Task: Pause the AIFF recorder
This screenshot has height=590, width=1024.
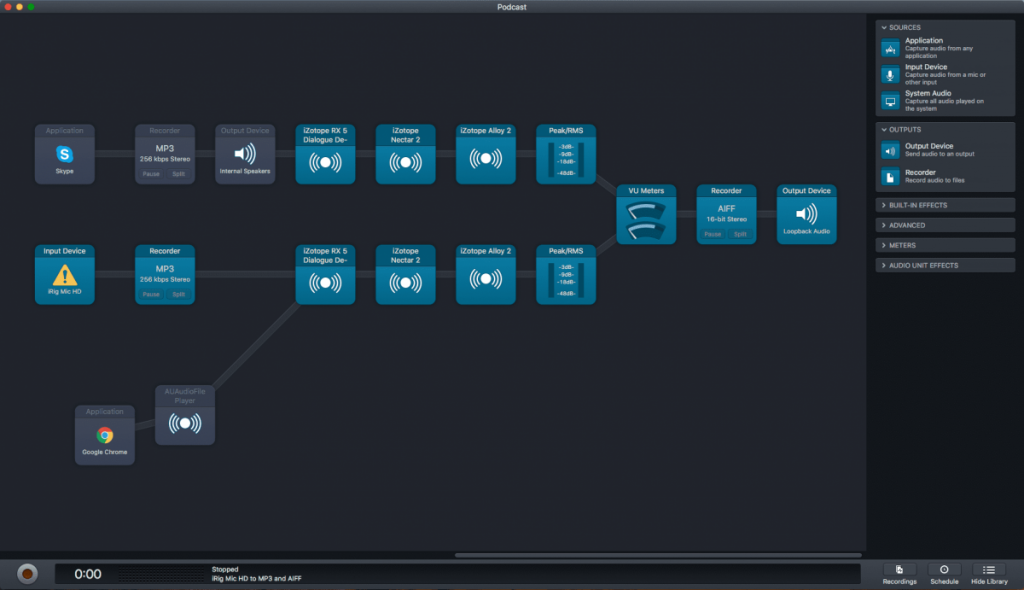Action: (712, 233)
